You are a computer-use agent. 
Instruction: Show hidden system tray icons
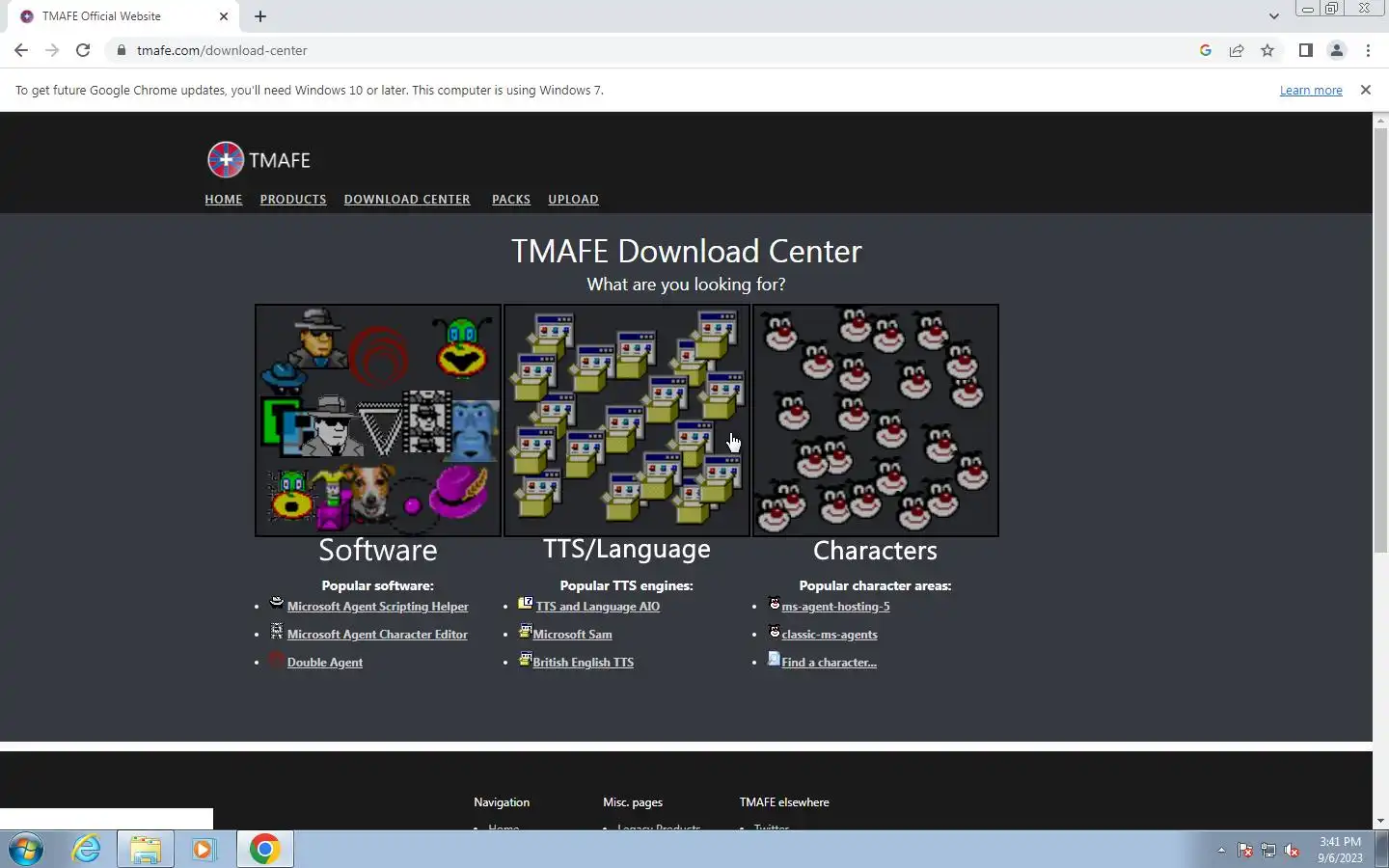click(x=1221, y=851)
